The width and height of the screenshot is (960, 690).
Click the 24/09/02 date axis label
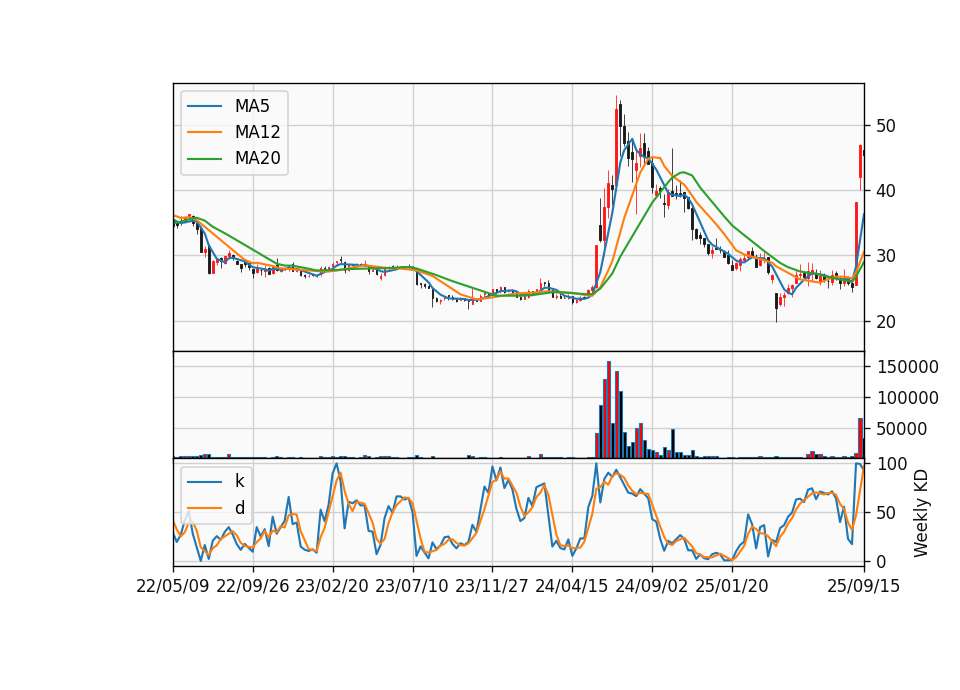coord(651,586)
